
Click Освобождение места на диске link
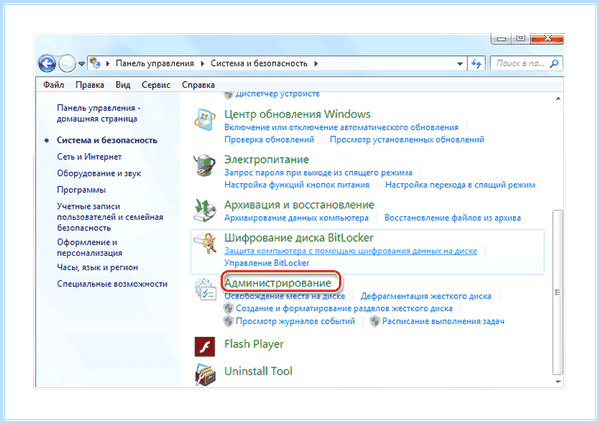pos(285,296)
